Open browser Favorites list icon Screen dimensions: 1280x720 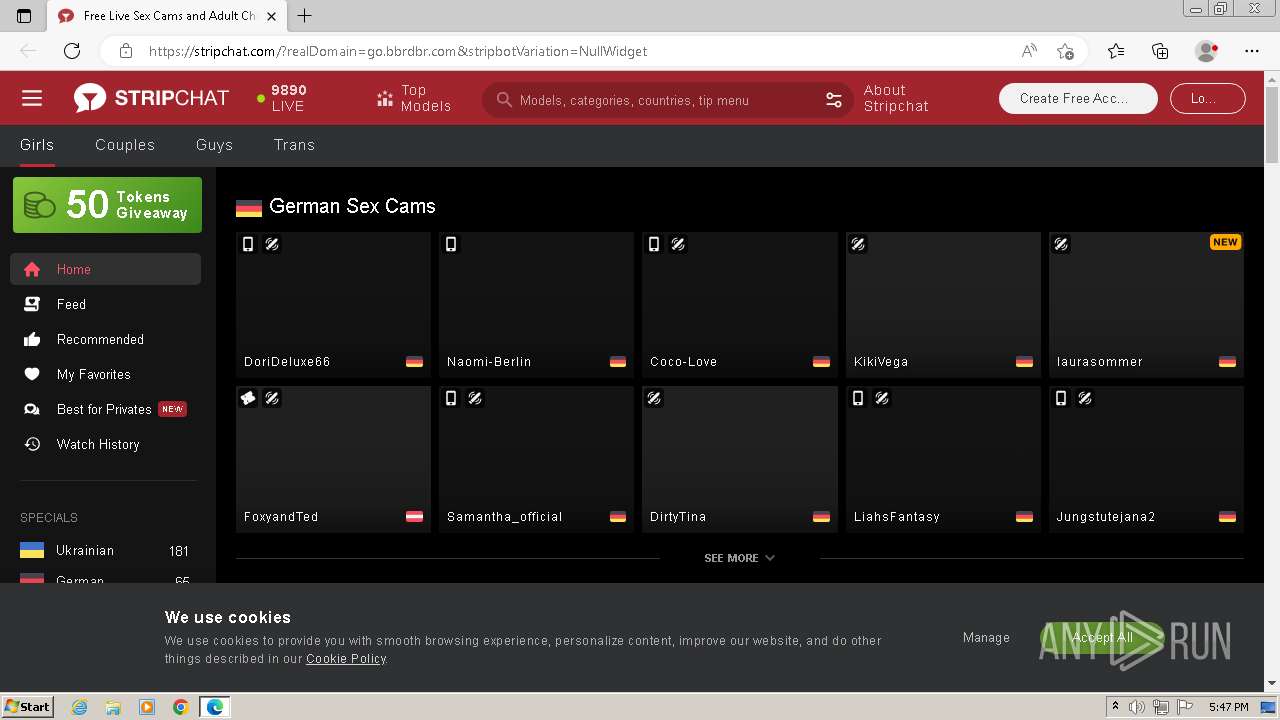(1116, 51)
